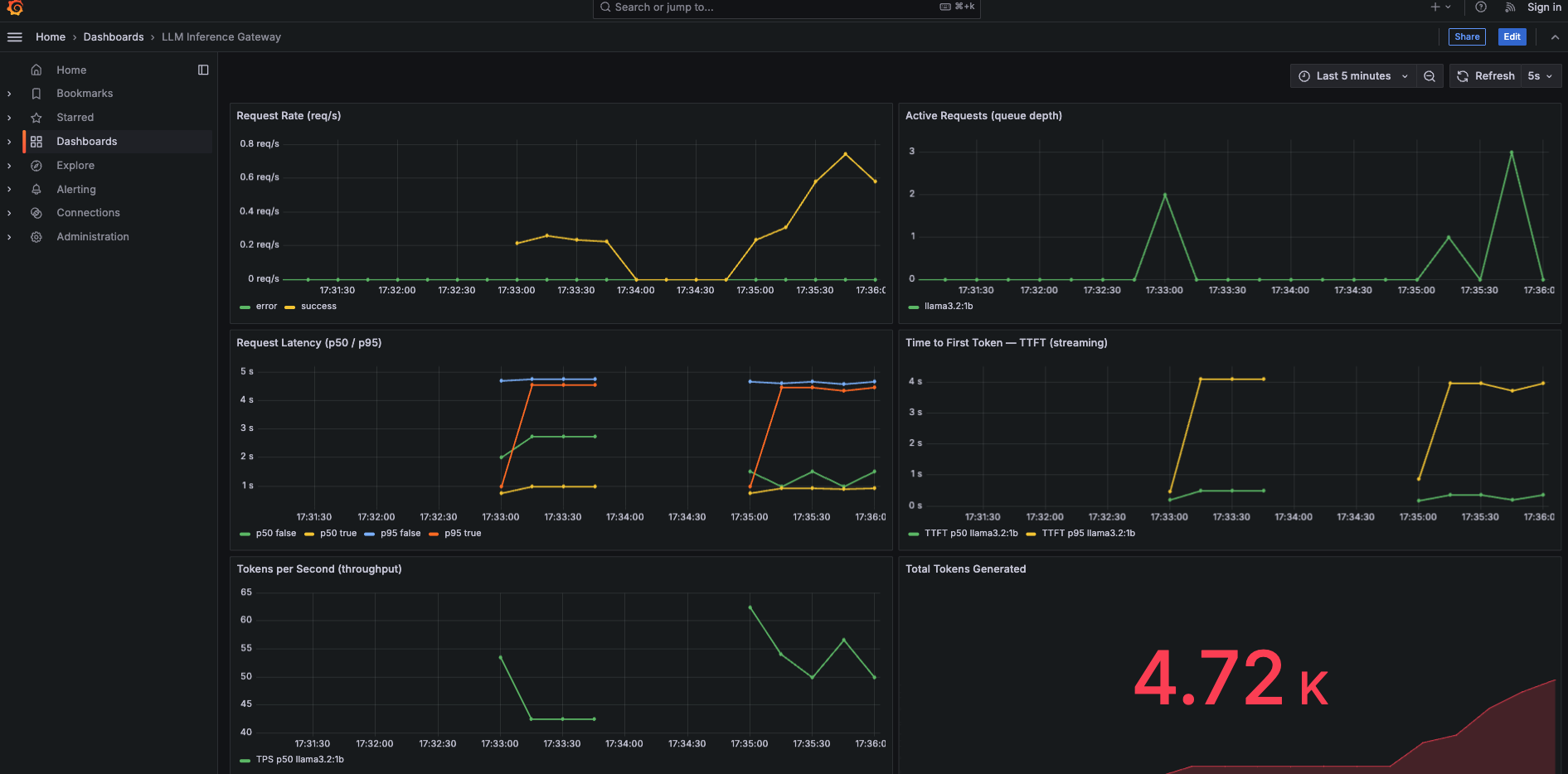Click the Share button
Screen dimensions: 1568x774
(1467, 37)
